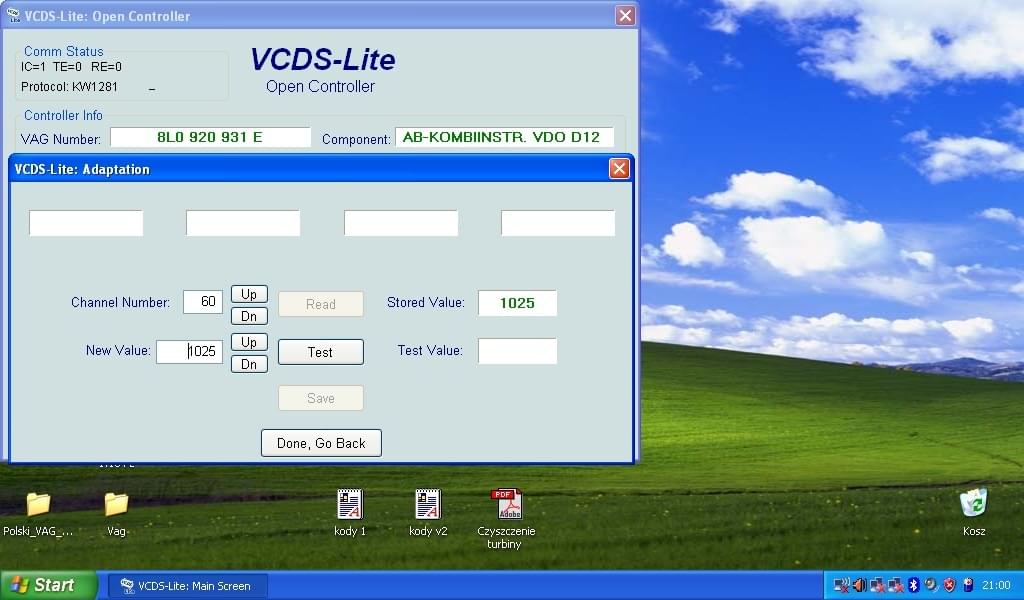
Task: Close the VCDS-Lite Open Controller window
Action: 625,16
